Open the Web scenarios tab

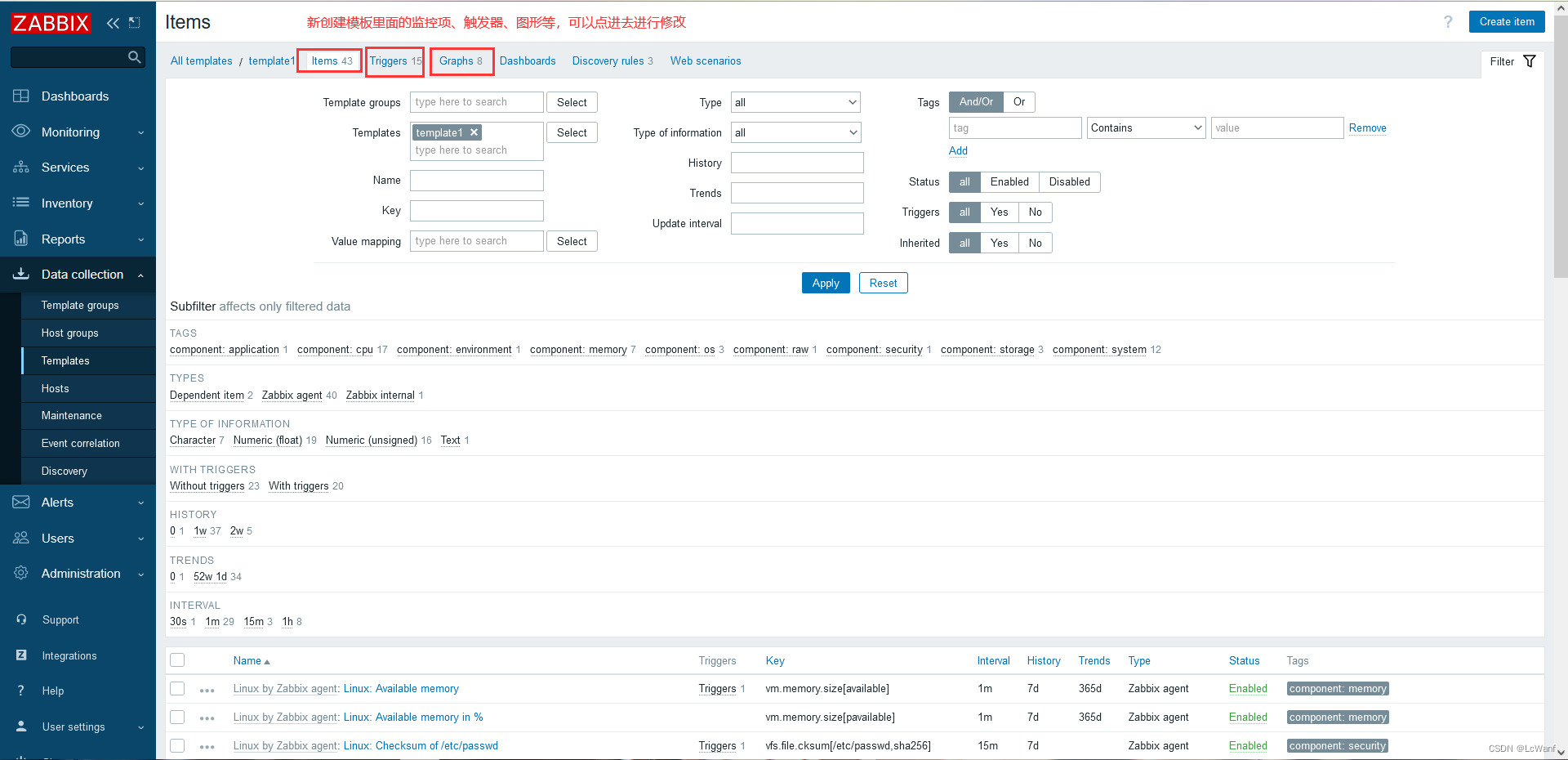point(706,61)
